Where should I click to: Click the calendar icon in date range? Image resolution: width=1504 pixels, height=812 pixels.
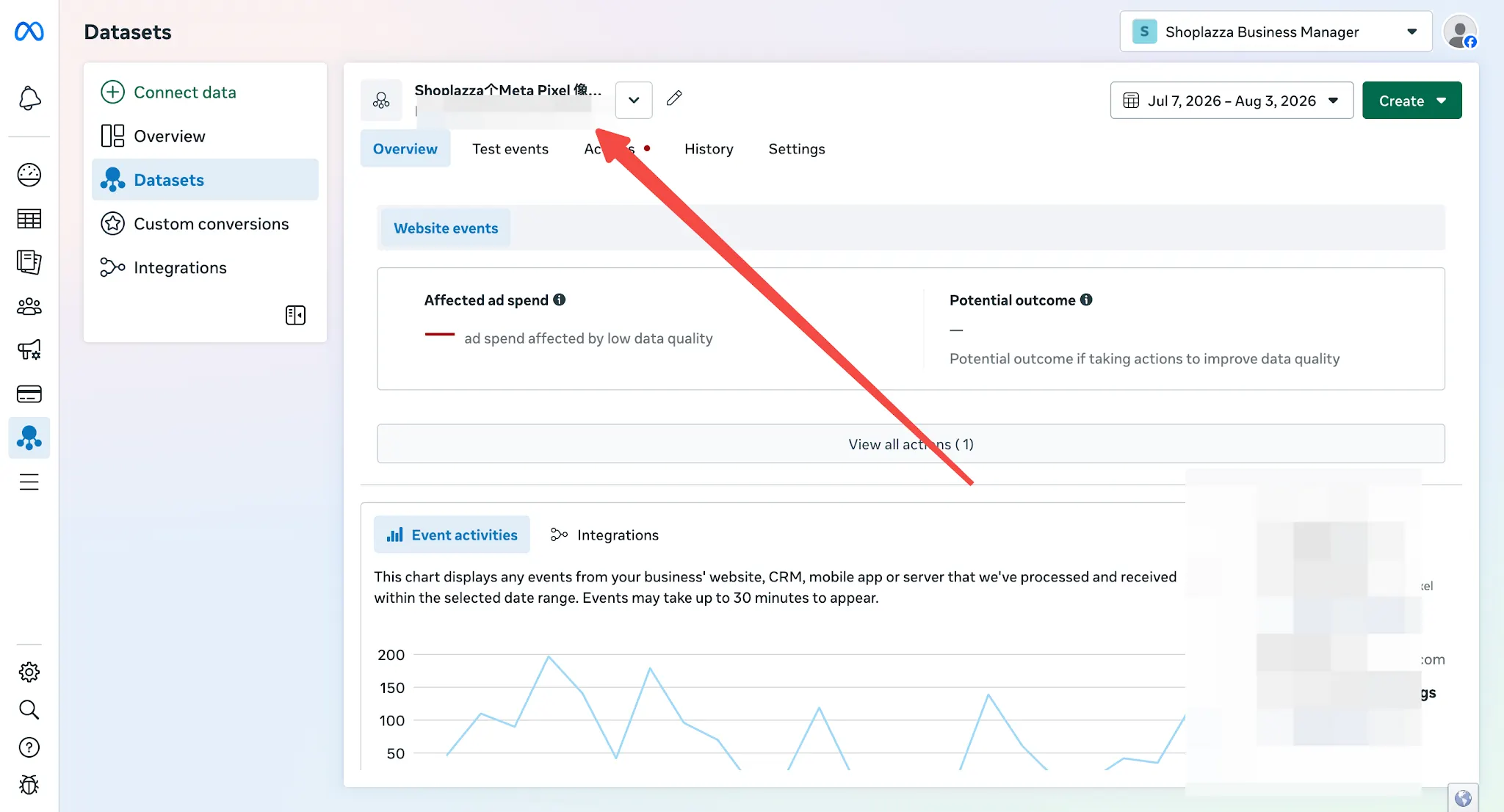tap(1131, 101)
